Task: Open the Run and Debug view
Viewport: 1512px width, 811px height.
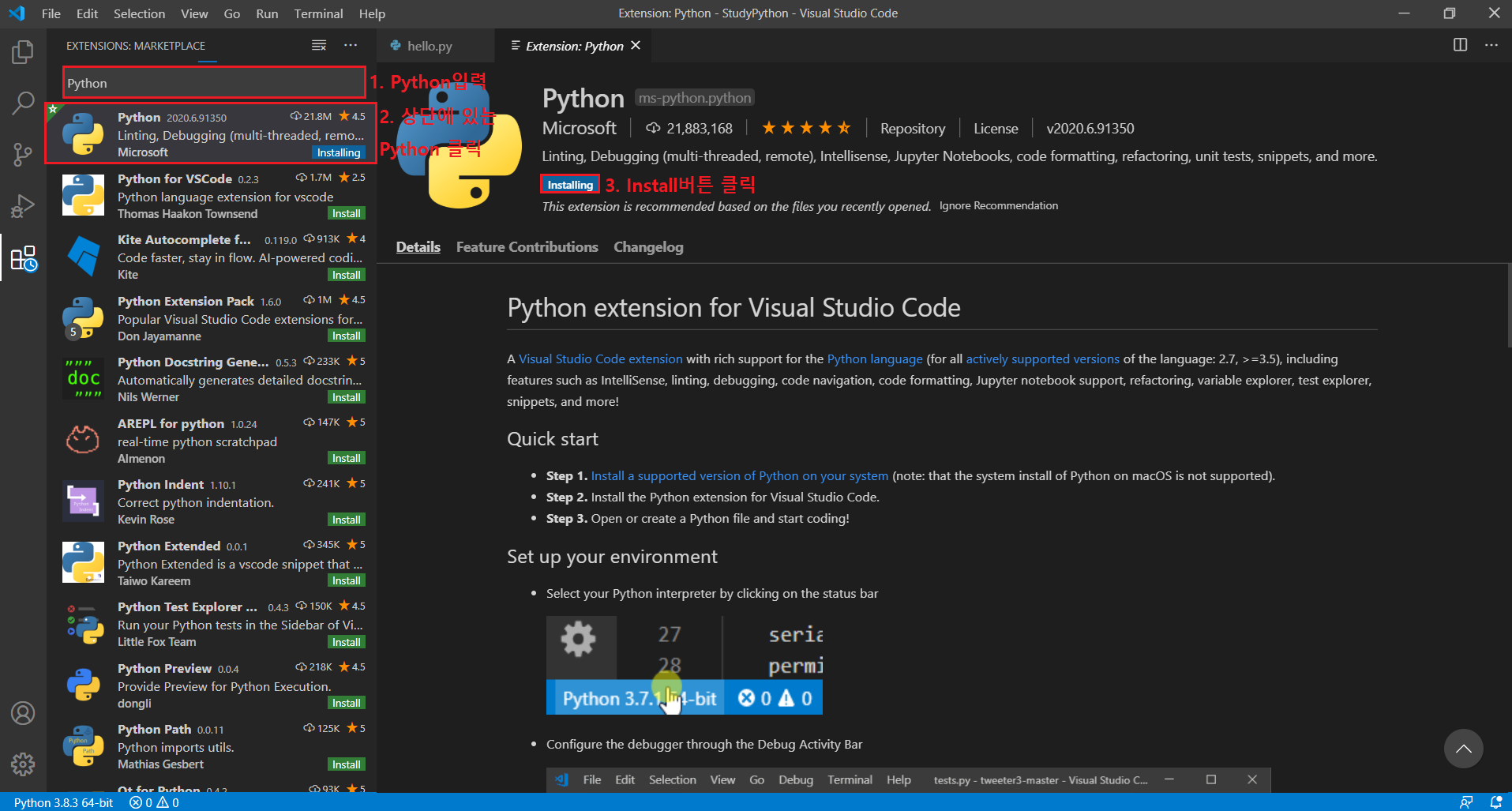Action: (23, 206)
